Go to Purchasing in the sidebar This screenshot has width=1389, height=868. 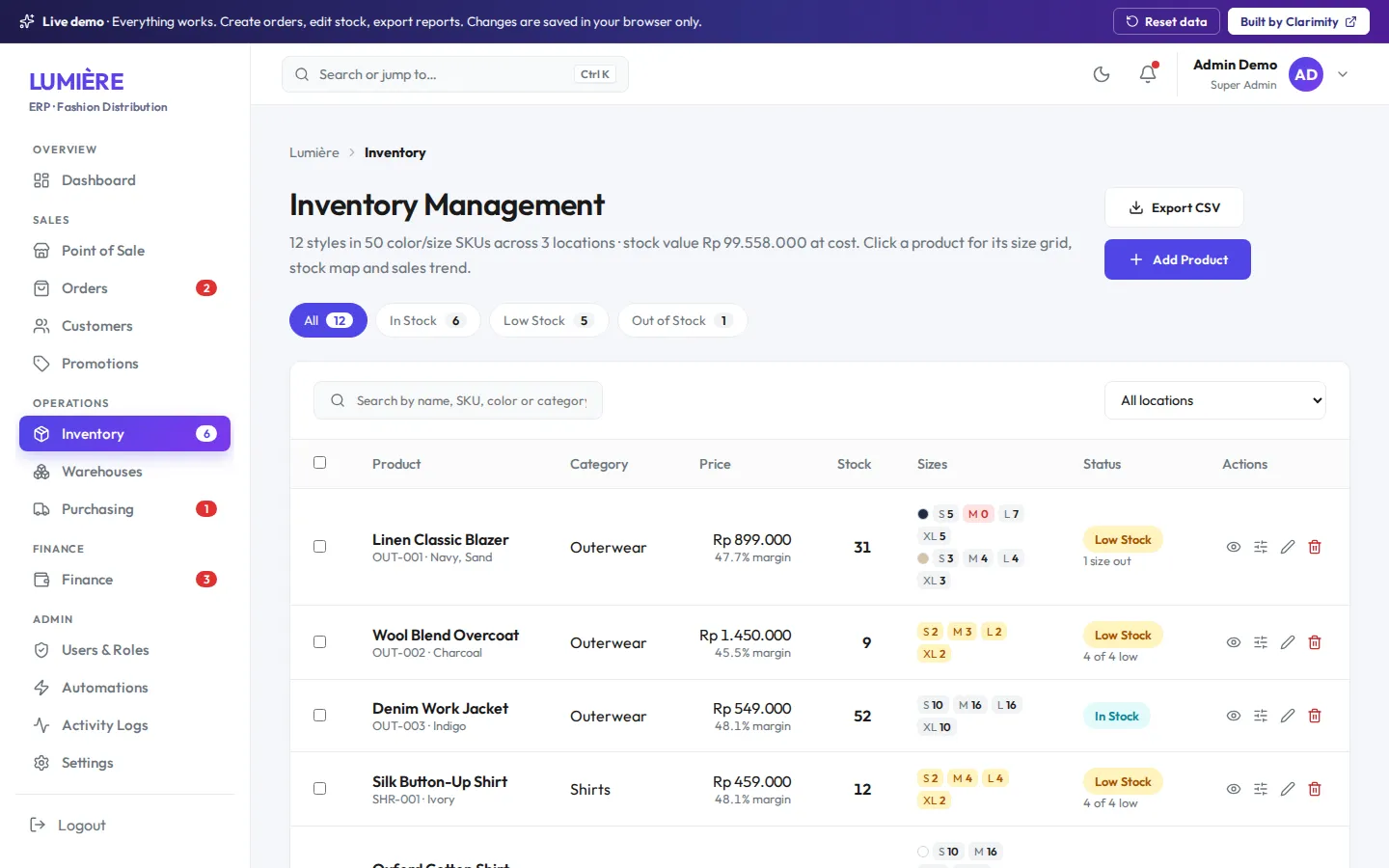(x=124, y=509)
